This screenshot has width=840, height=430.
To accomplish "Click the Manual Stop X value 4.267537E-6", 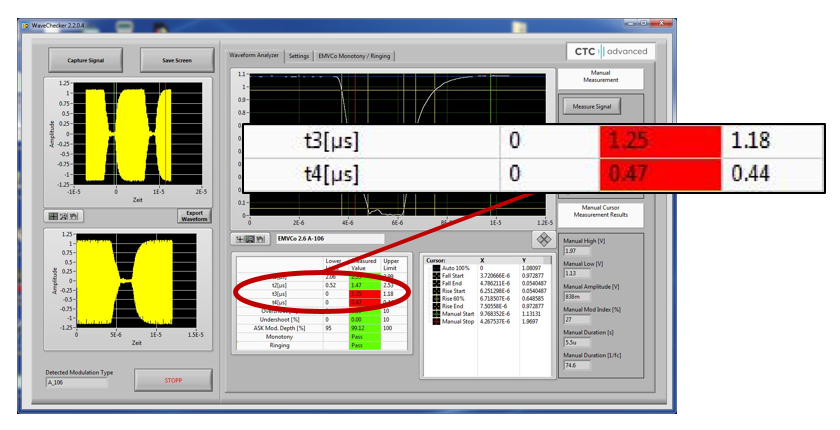I will click(x=495, y=321).
